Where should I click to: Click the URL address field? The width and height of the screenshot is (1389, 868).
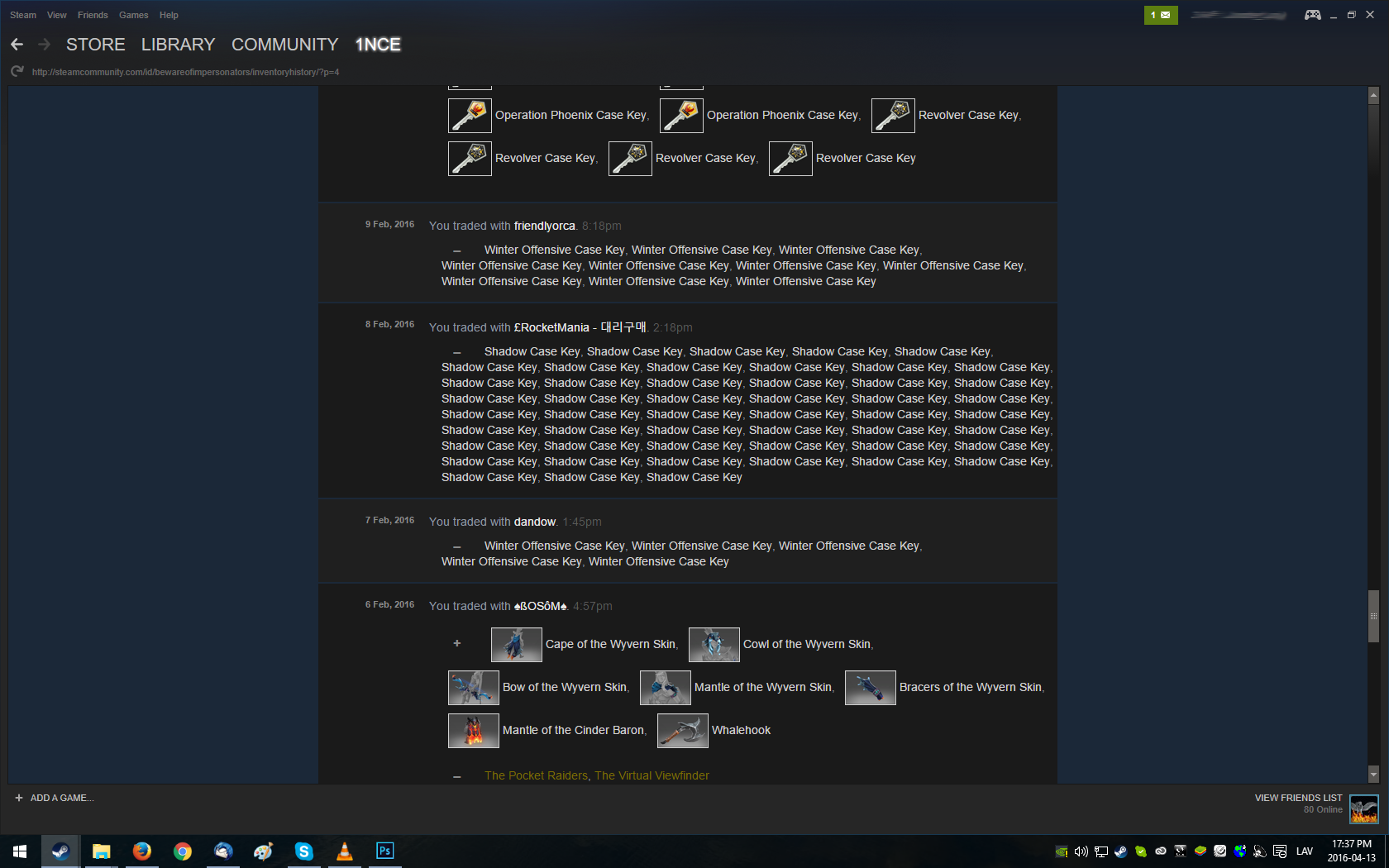185,72
